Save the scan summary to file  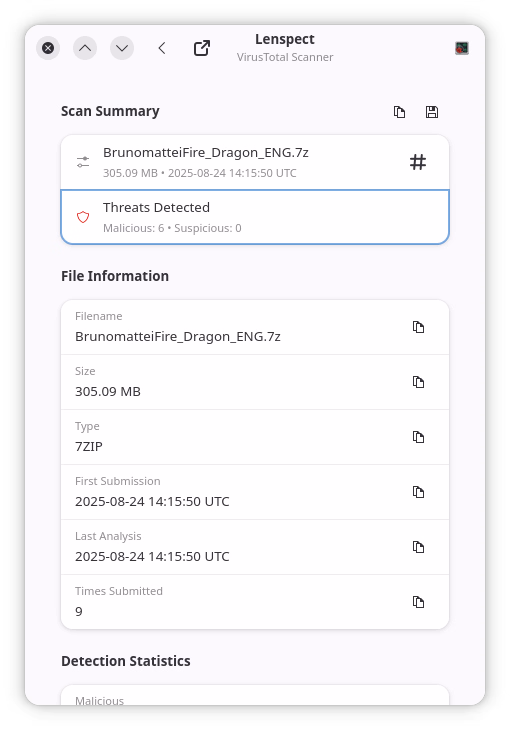point(432,112)
